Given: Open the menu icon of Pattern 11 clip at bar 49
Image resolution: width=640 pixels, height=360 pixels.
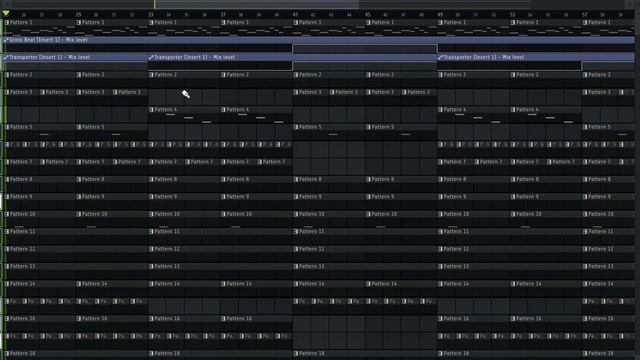Looking at the screenshot, I should coord(440,231).
